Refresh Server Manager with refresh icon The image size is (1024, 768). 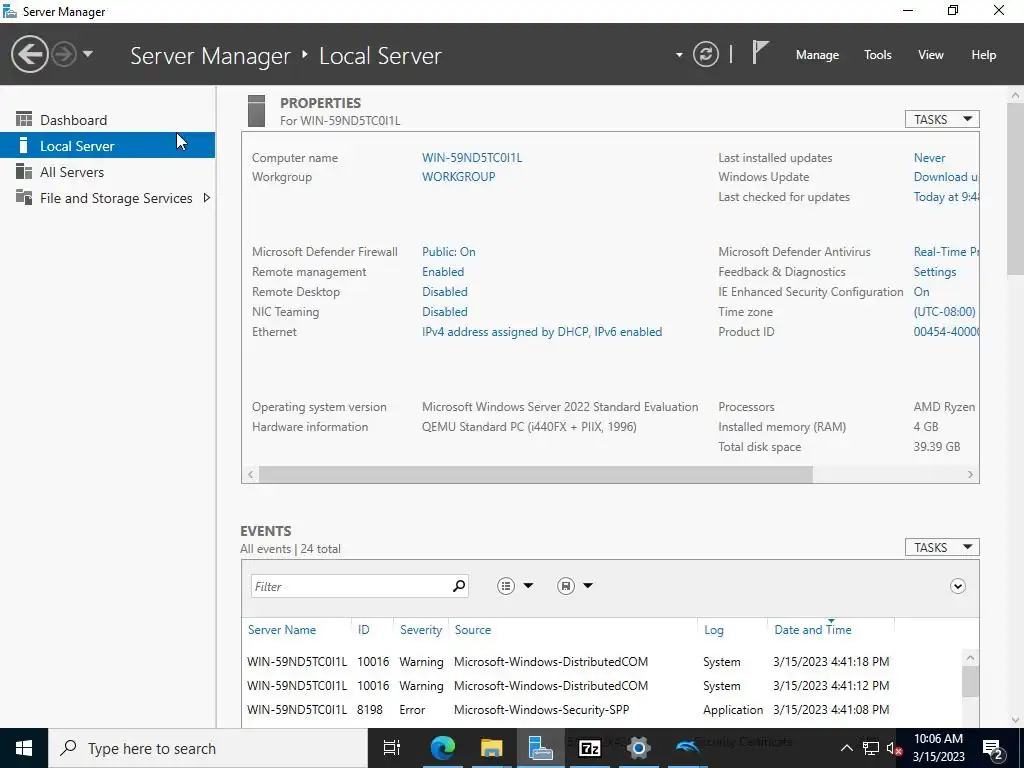705,54
